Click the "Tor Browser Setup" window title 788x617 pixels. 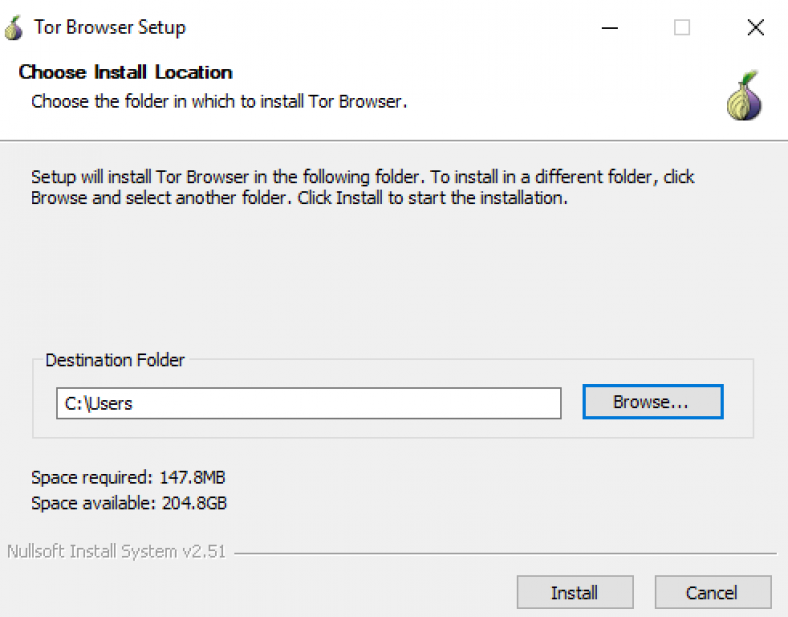(x=110, y=28)
